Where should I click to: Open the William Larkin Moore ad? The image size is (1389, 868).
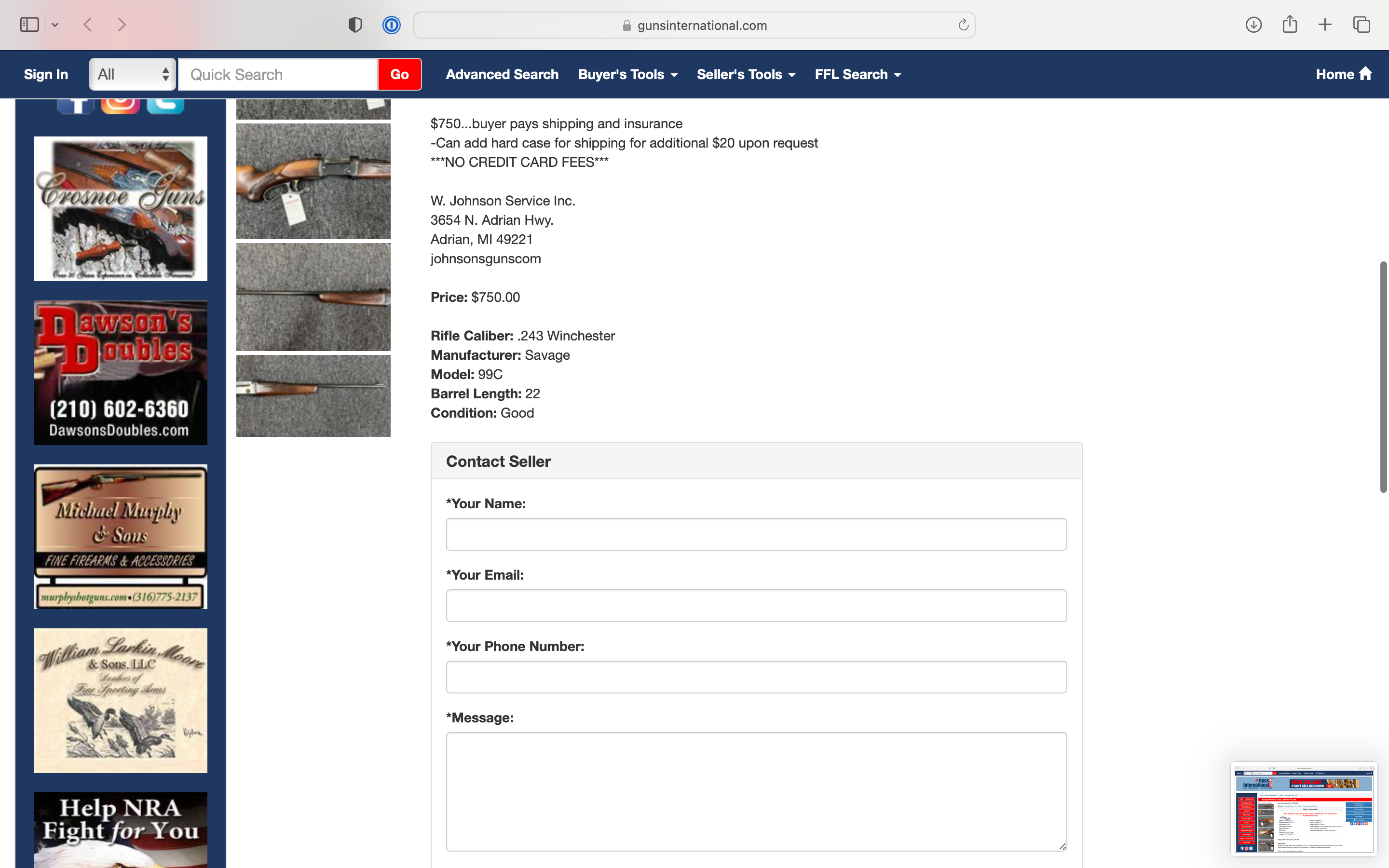click(x=121, y=700)
